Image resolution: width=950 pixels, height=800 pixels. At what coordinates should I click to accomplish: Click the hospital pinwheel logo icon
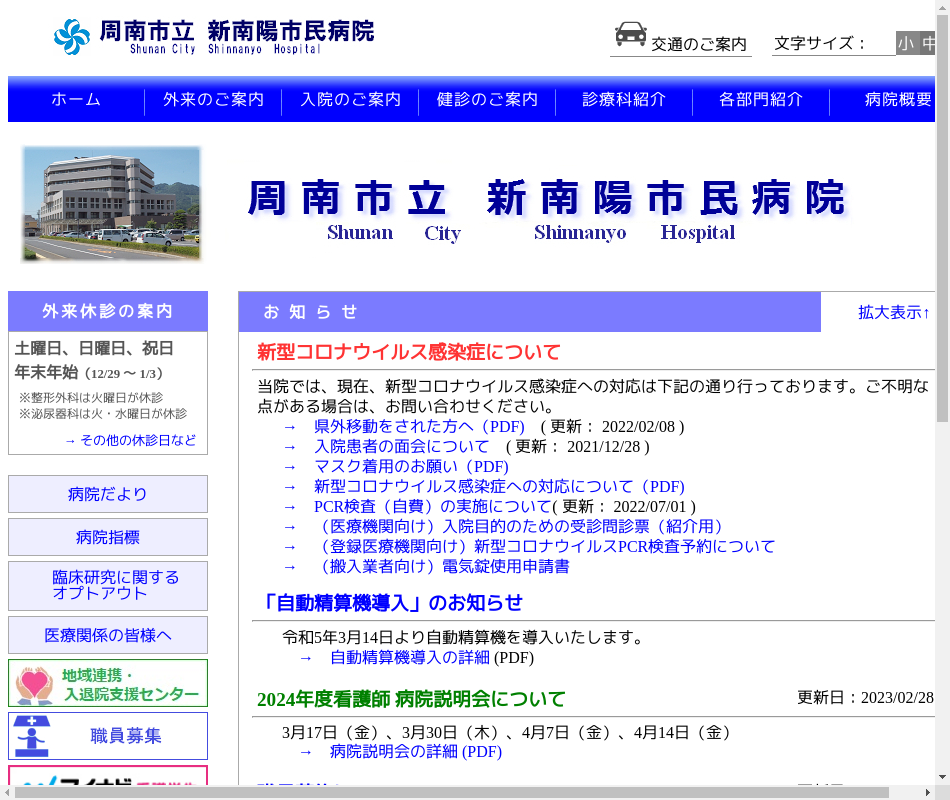[72, 37]
